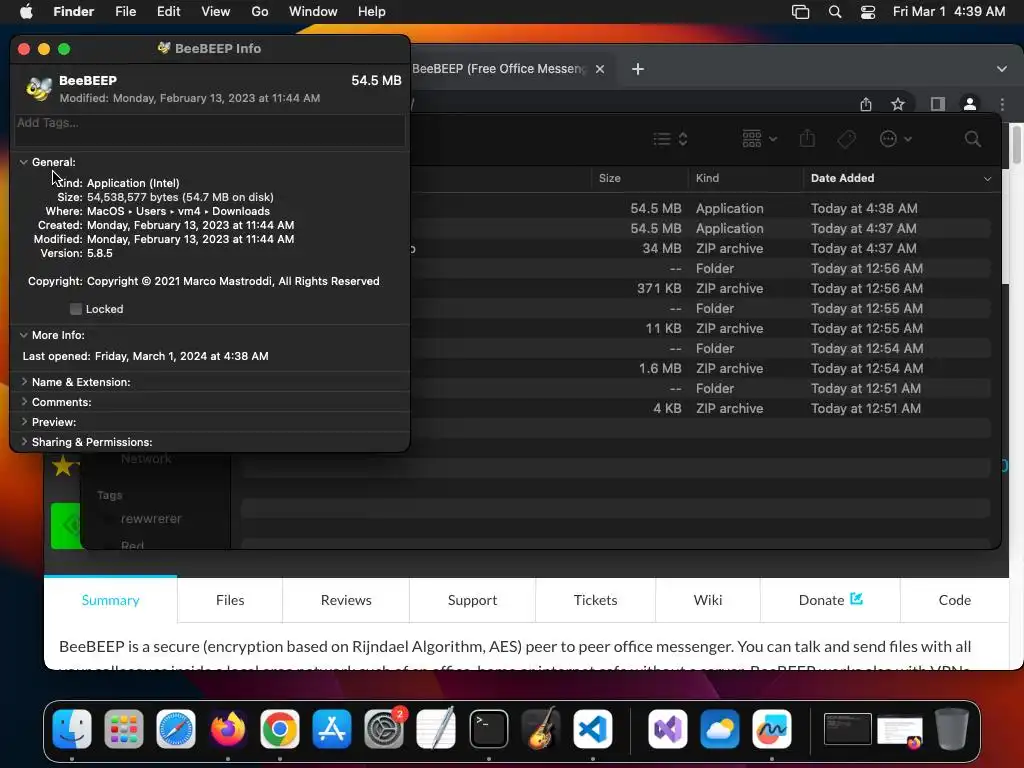Open Launchpad in the Dock
Image resolution: width=1024 pixels, height=768 pixels.
(x=123, y=729)
